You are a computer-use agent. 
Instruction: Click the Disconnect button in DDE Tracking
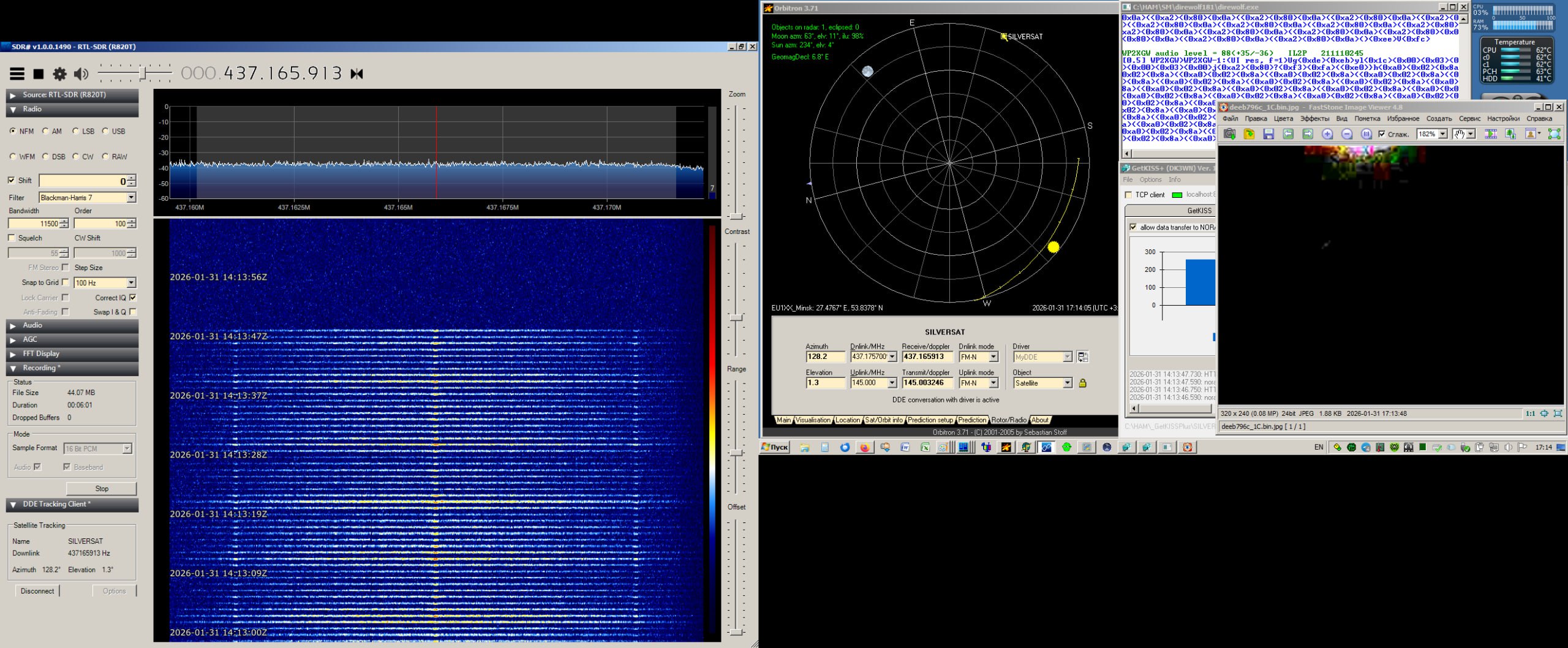[37, 591]
